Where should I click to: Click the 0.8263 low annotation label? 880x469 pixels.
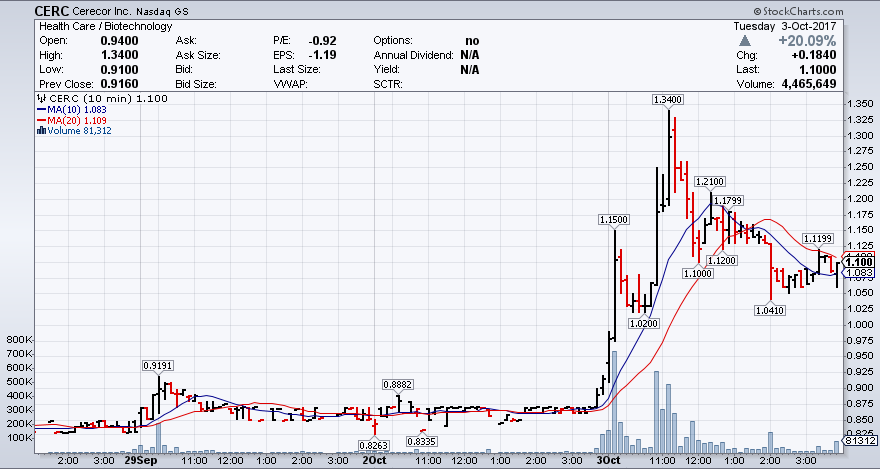coord(373,444)
